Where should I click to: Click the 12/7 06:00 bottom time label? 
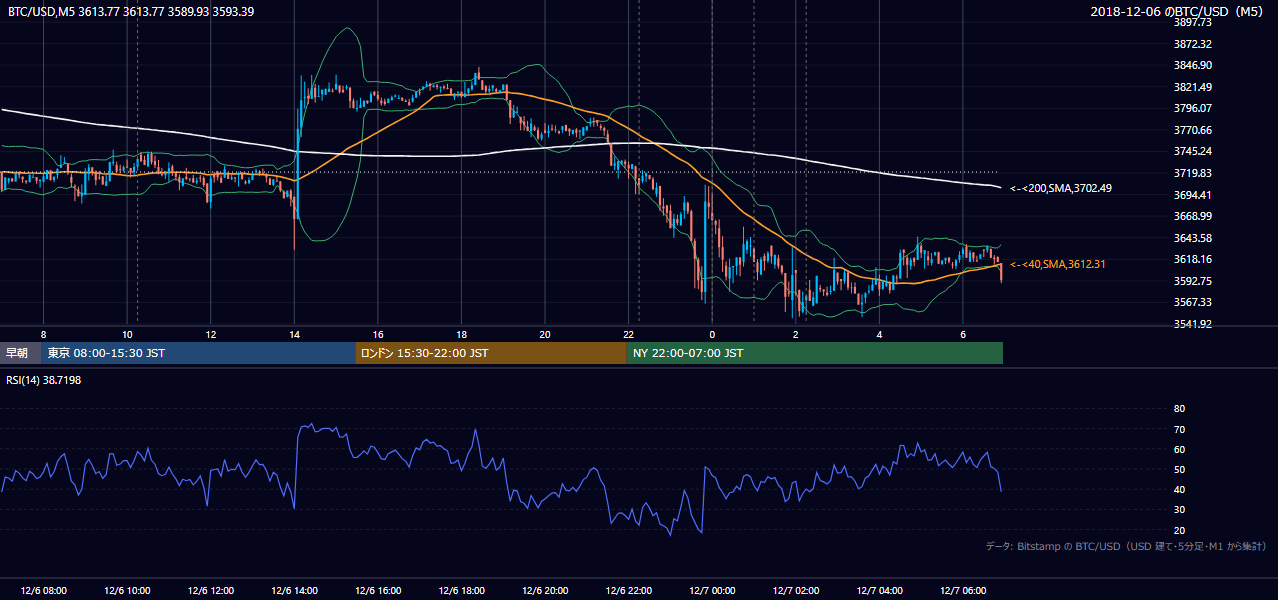coord(962,590)
